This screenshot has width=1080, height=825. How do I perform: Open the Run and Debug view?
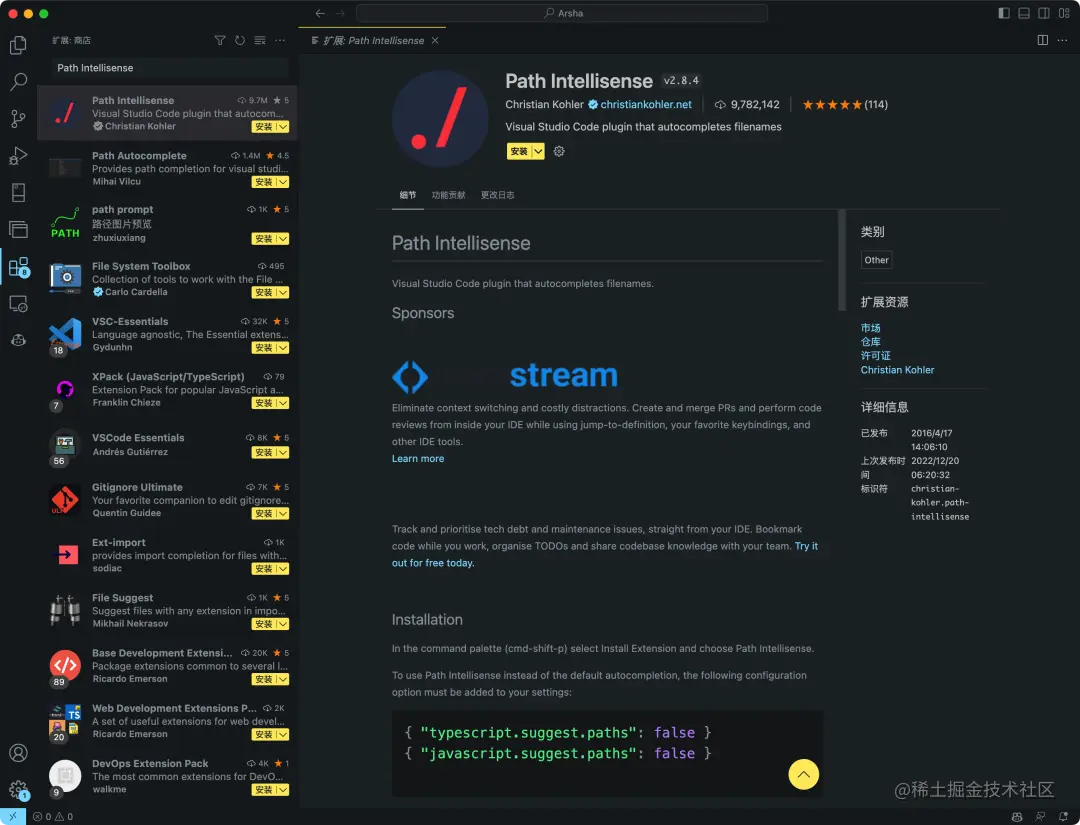click(19, 156)
